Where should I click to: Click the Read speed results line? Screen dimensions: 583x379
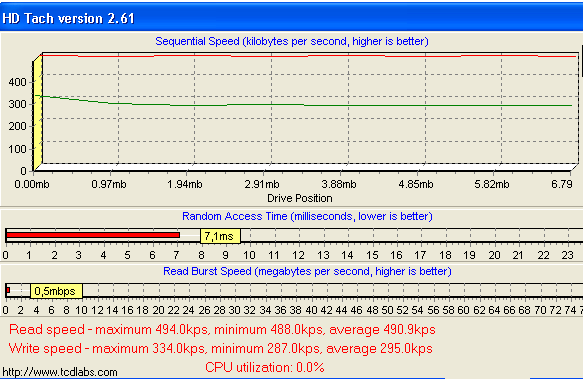tap(222, 330)
